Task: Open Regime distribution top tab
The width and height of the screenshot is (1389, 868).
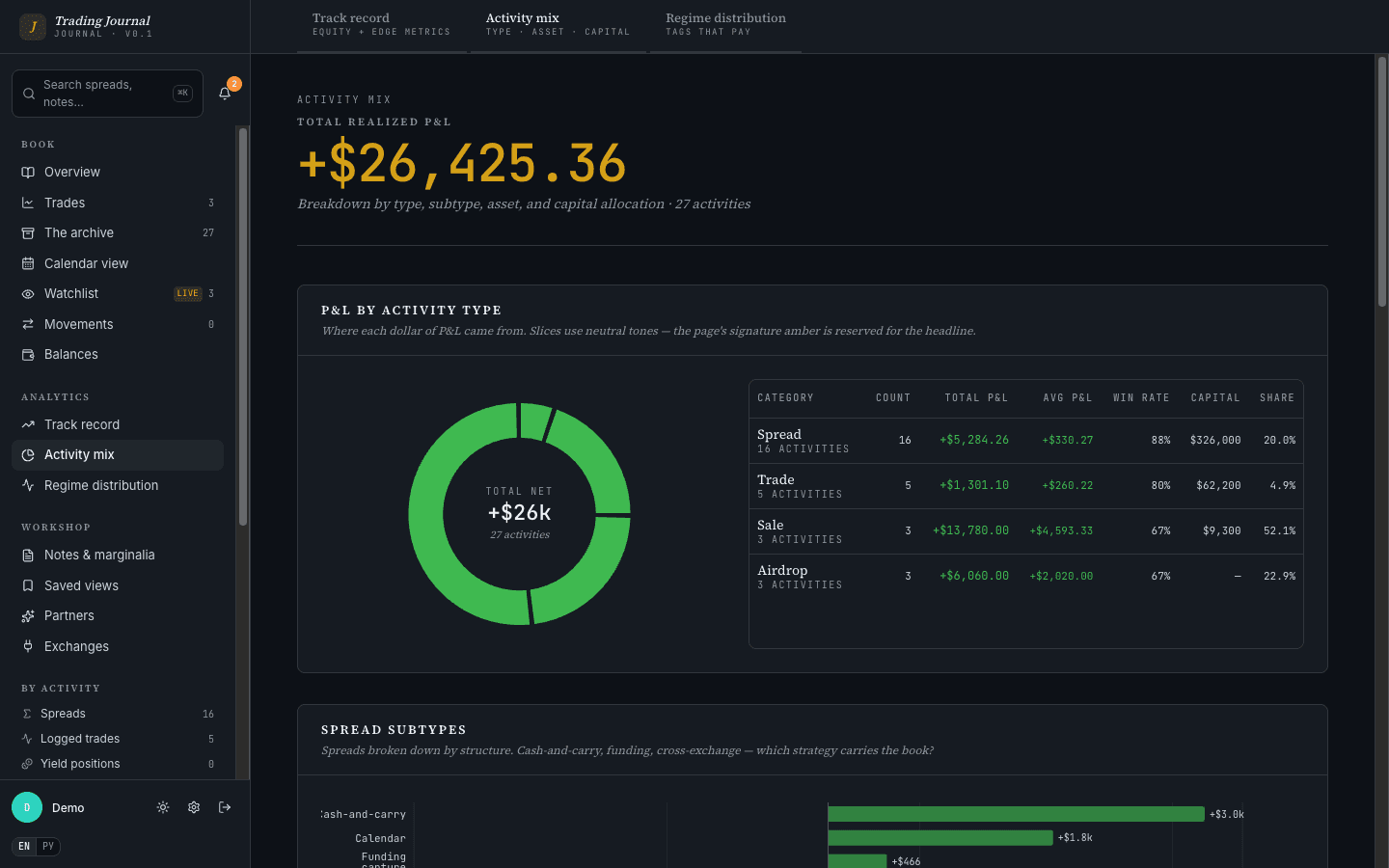Action: click(725, 25)
